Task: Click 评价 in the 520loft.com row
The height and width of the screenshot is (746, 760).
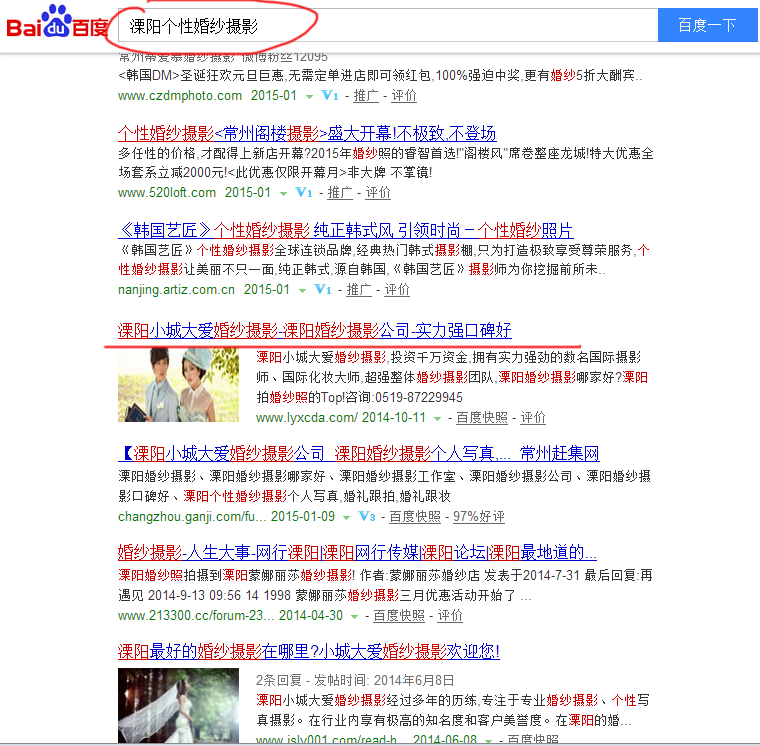Action: click(x=378, y=192)
